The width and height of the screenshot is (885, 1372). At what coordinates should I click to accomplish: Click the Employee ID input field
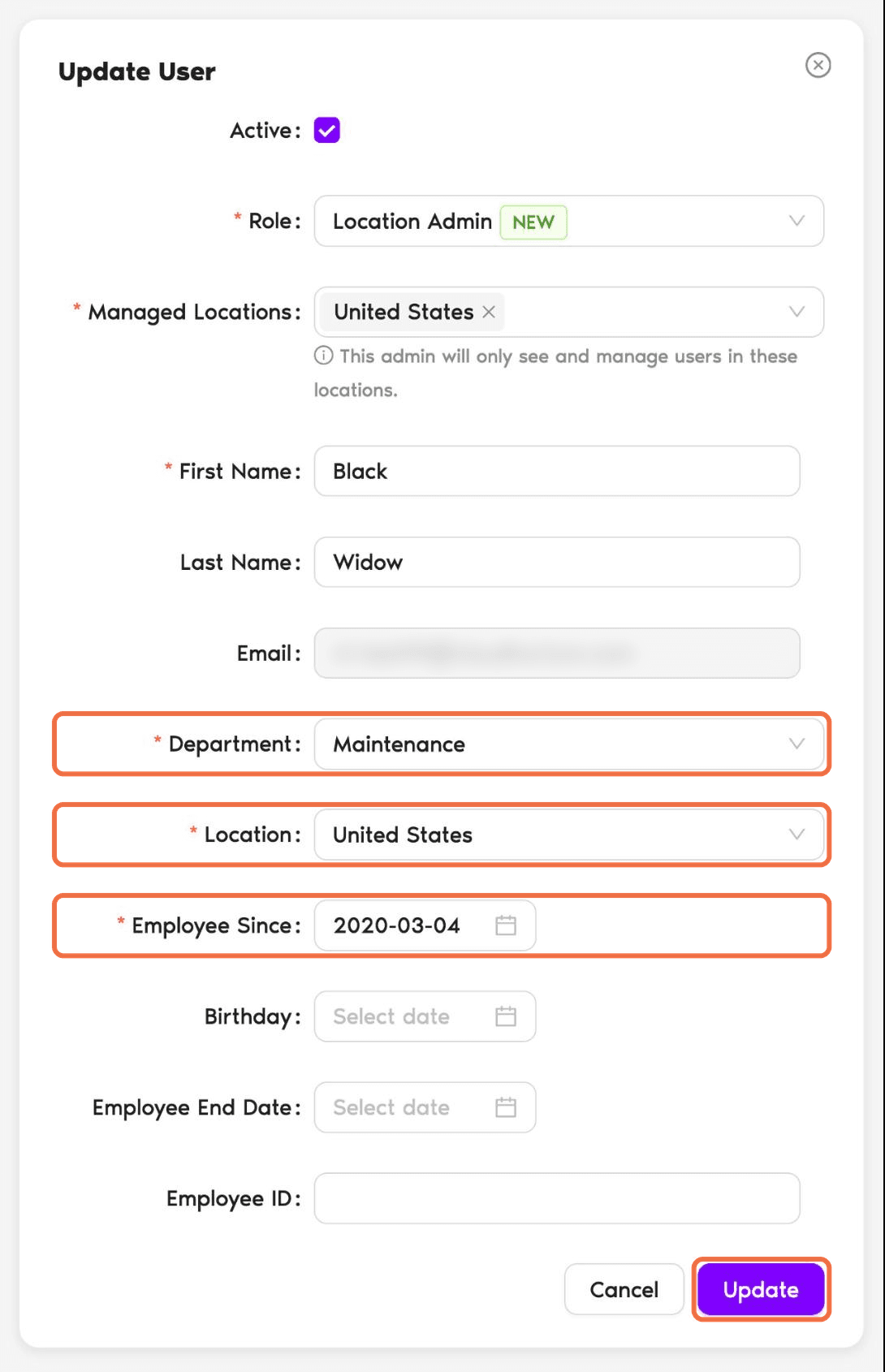(557, 1198)
